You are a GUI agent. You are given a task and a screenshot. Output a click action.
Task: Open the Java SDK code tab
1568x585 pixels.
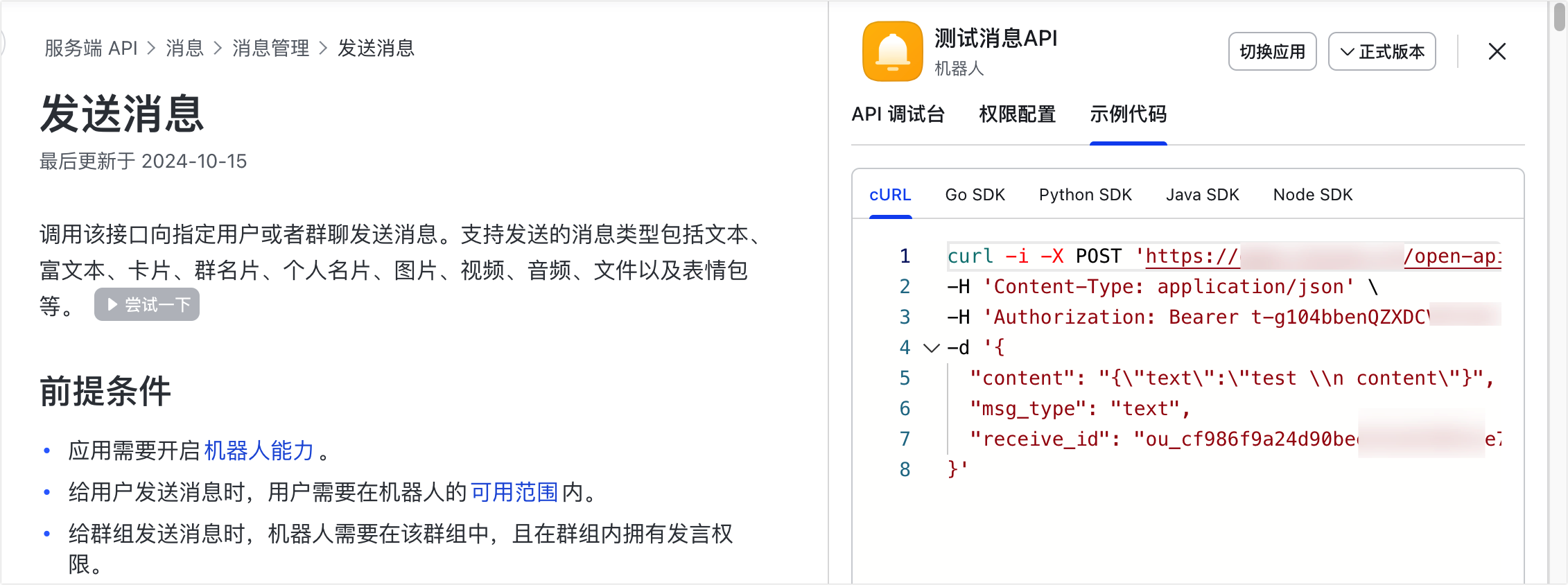[x=1202, y=195]
